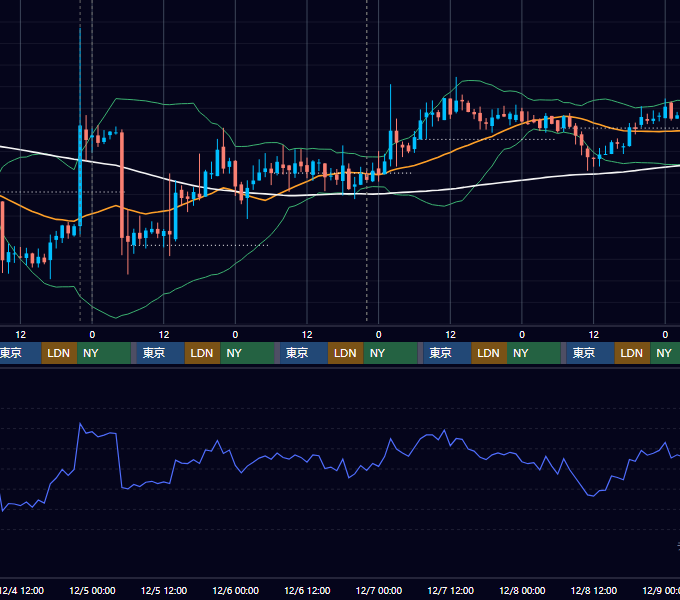Click the oscillator line's highest peak near 12/5 00:00

coord(80,424)
